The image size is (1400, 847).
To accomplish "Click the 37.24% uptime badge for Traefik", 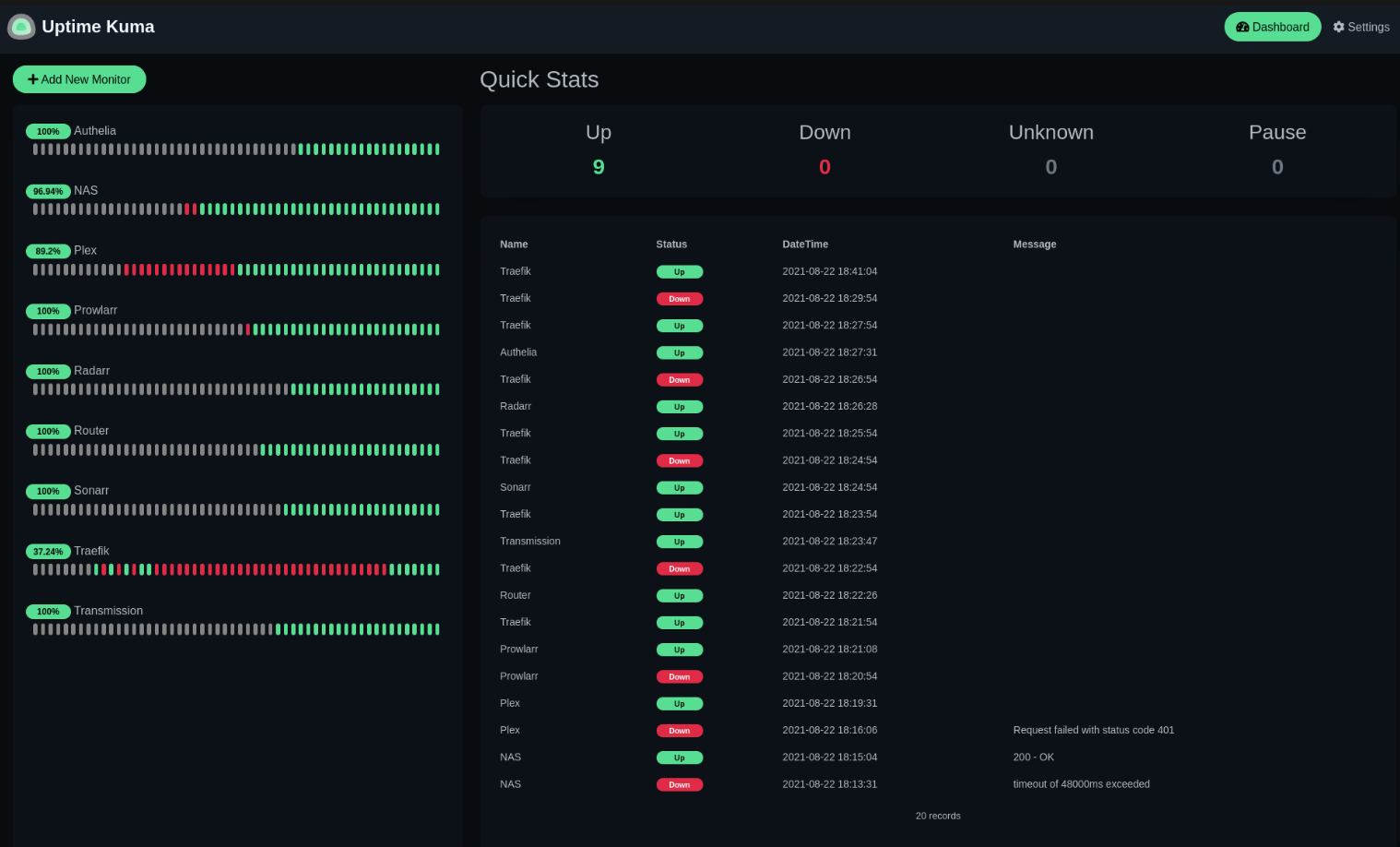I will point(48,552).
